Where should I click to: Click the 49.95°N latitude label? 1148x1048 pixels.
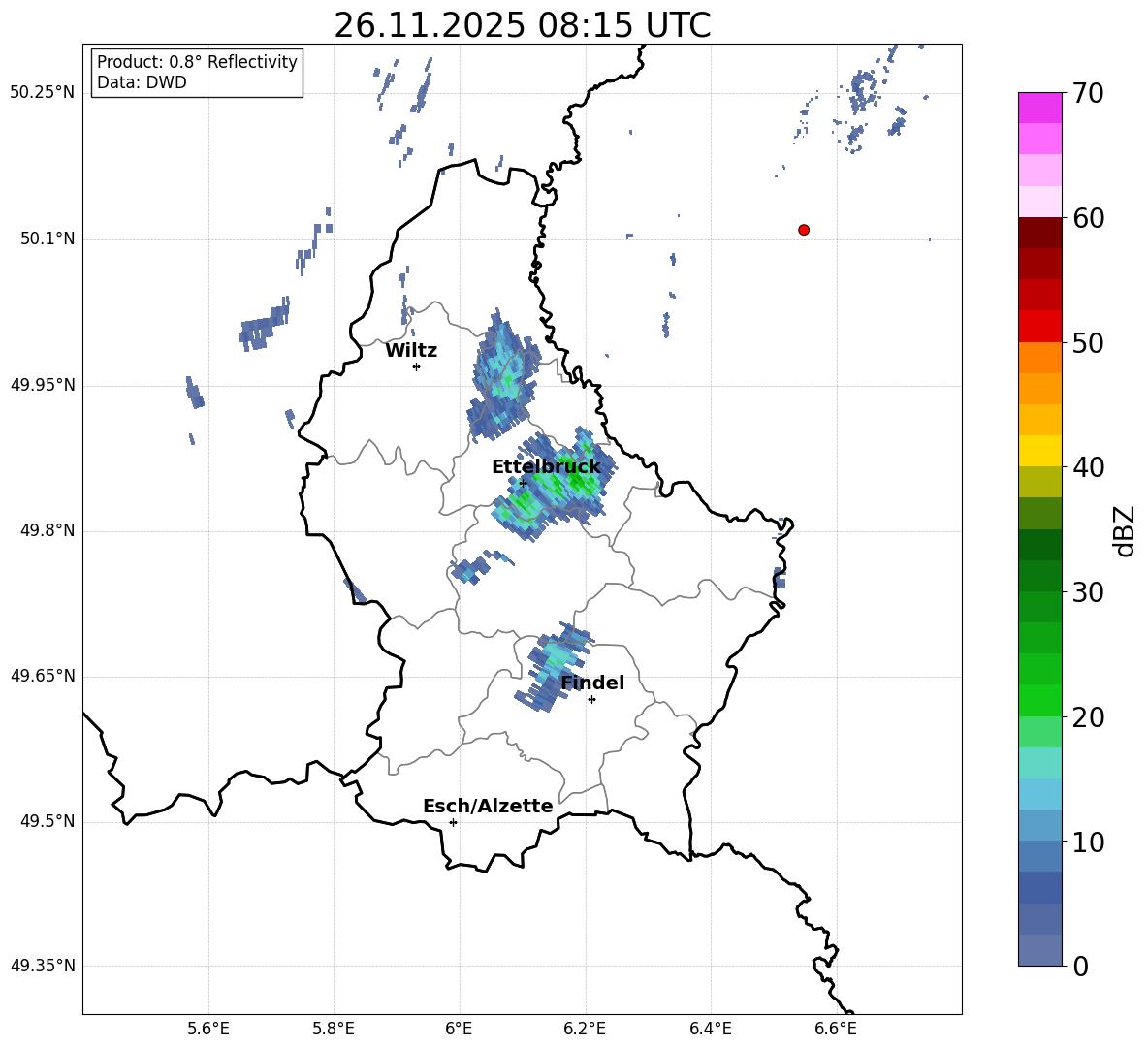43,384
